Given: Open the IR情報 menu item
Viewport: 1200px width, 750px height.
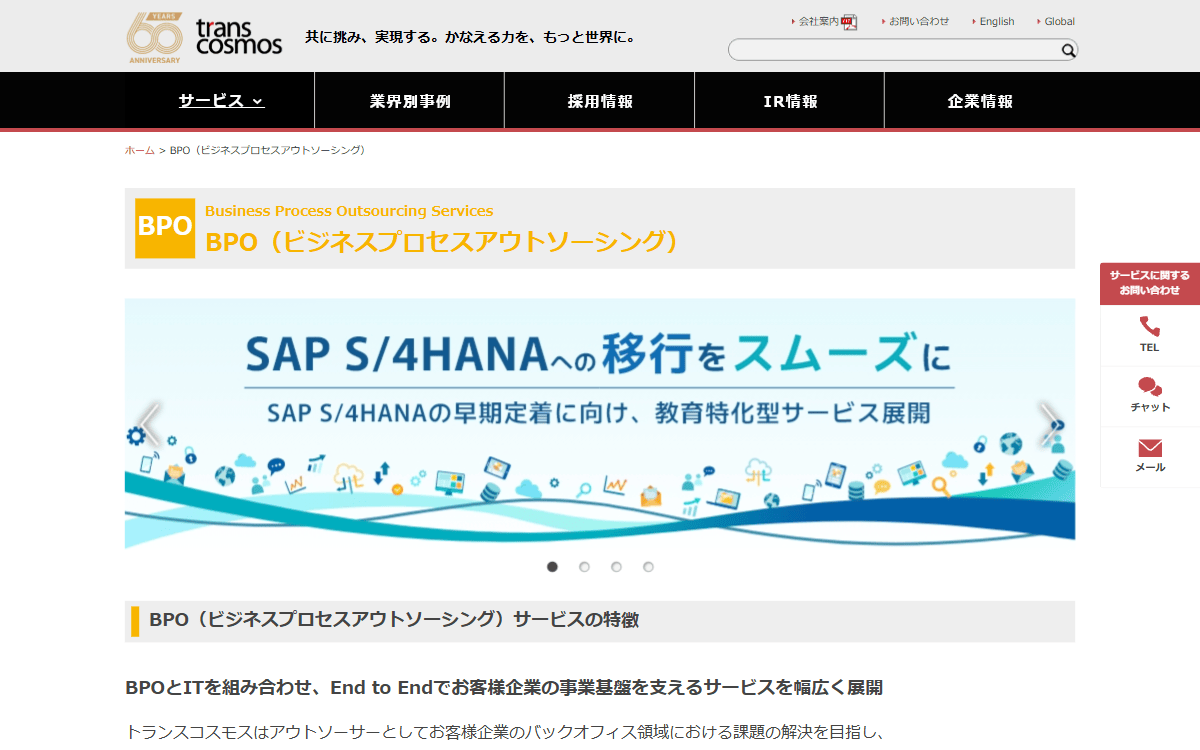Looking at the screenshot, I should pyautogui.click(x=790, y=101).
